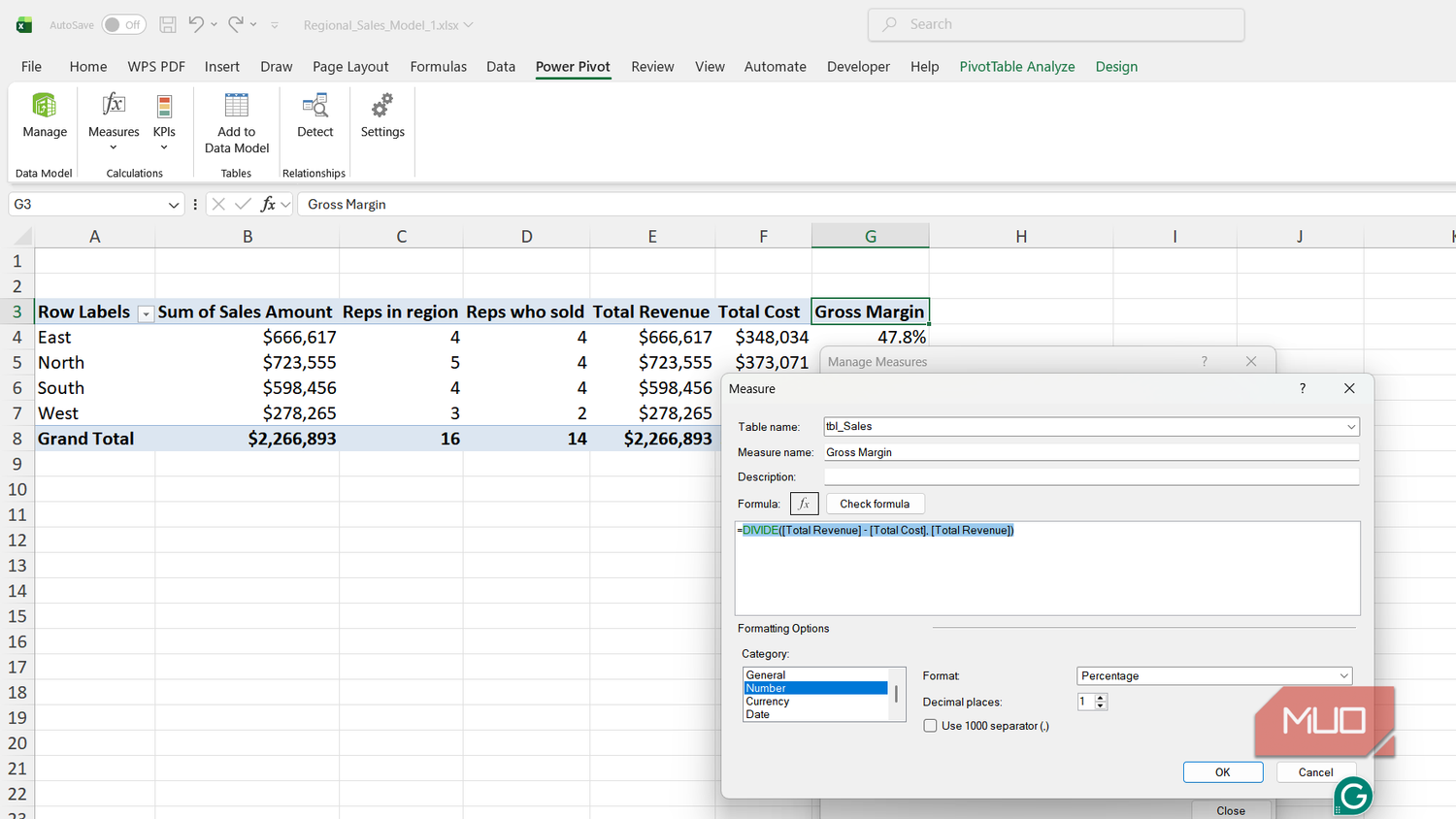Open the file name dropdown in title bar
This screenshot has height=819, width=1456.
click(x=469, y=25)
